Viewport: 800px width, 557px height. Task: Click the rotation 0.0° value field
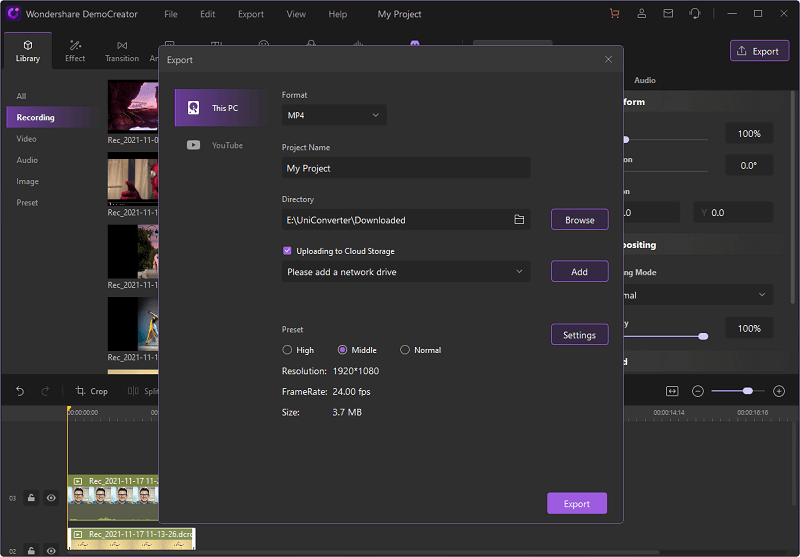[x=749, y=165]
